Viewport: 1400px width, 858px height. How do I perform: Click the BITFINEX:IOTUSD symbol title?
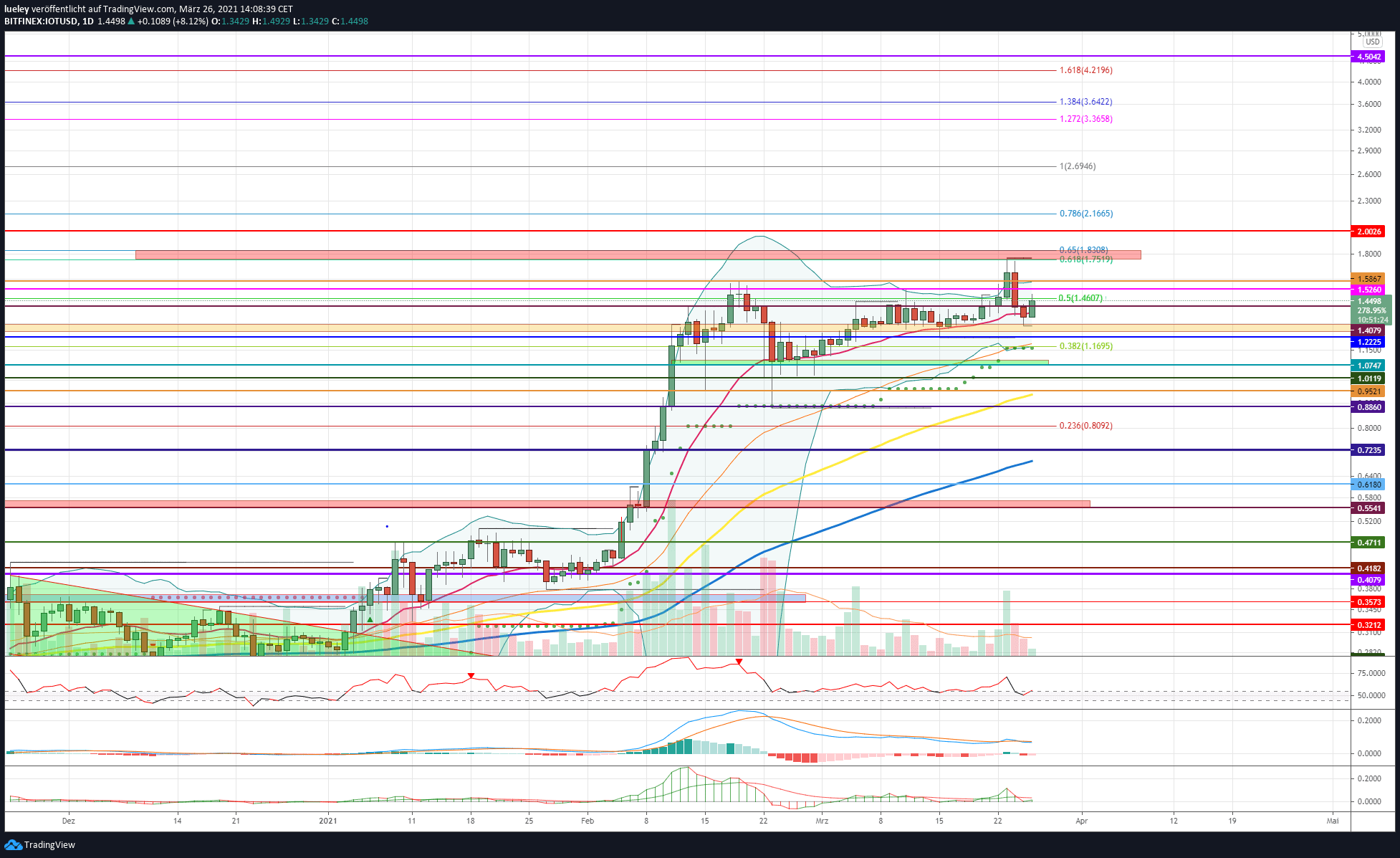click(41, 22)
